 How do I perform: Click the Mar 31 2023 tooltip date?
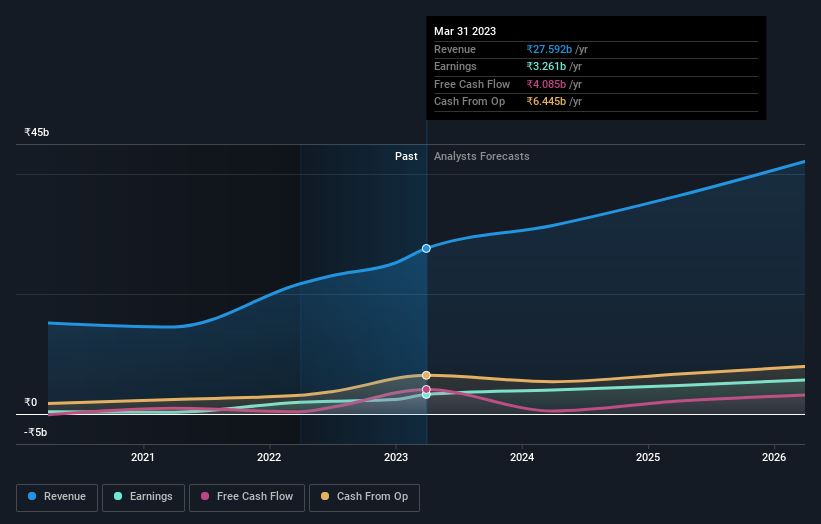click(x=465, y=31)
